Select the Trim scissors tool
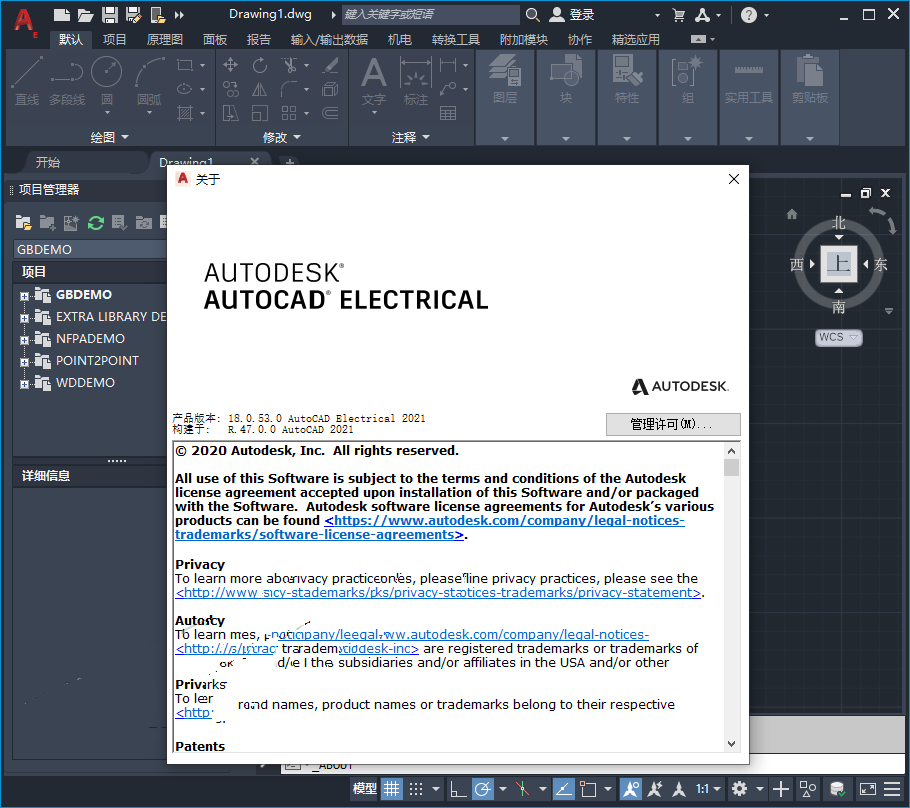This screenshot has width=910, height=808. [289, 65]
